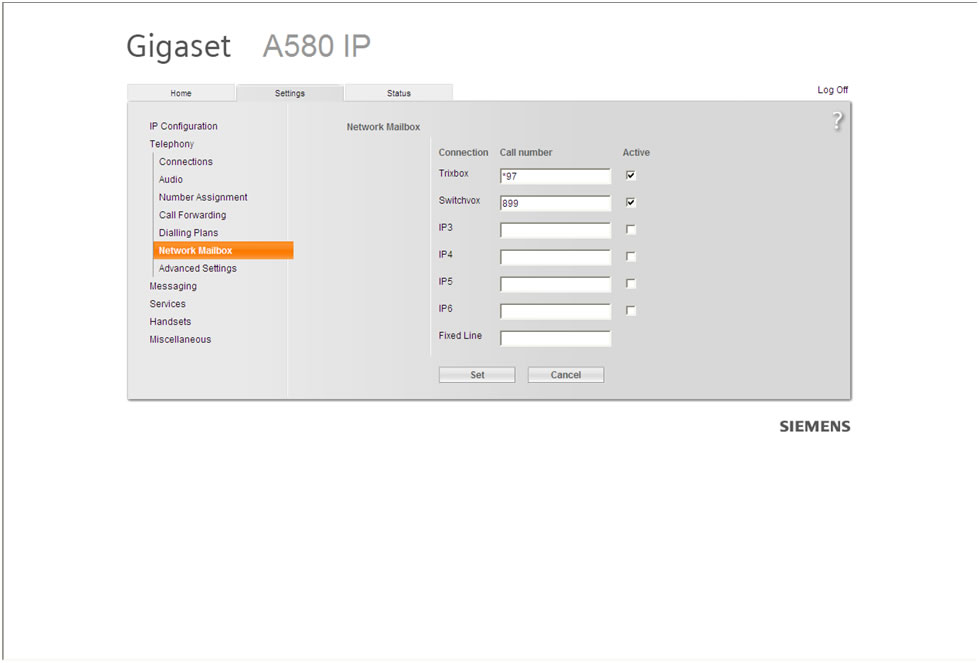The height and width of the screenshot is (663, 979).
Task: Open Miscellaneous settings
Action: click(x=180, y=340)
